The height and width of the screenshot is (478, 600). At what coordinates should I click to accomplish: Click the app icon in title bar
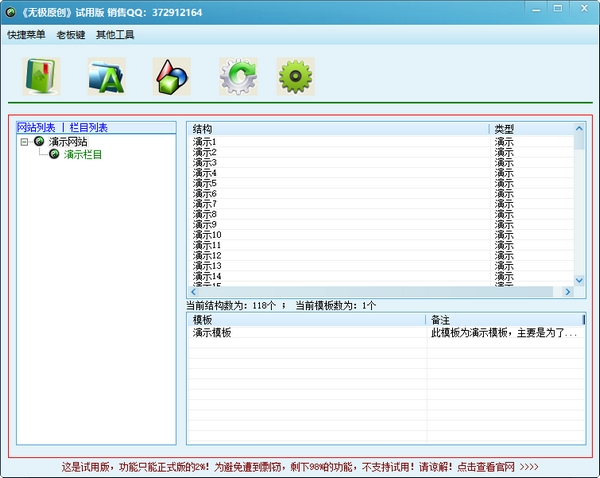point(11,12)
